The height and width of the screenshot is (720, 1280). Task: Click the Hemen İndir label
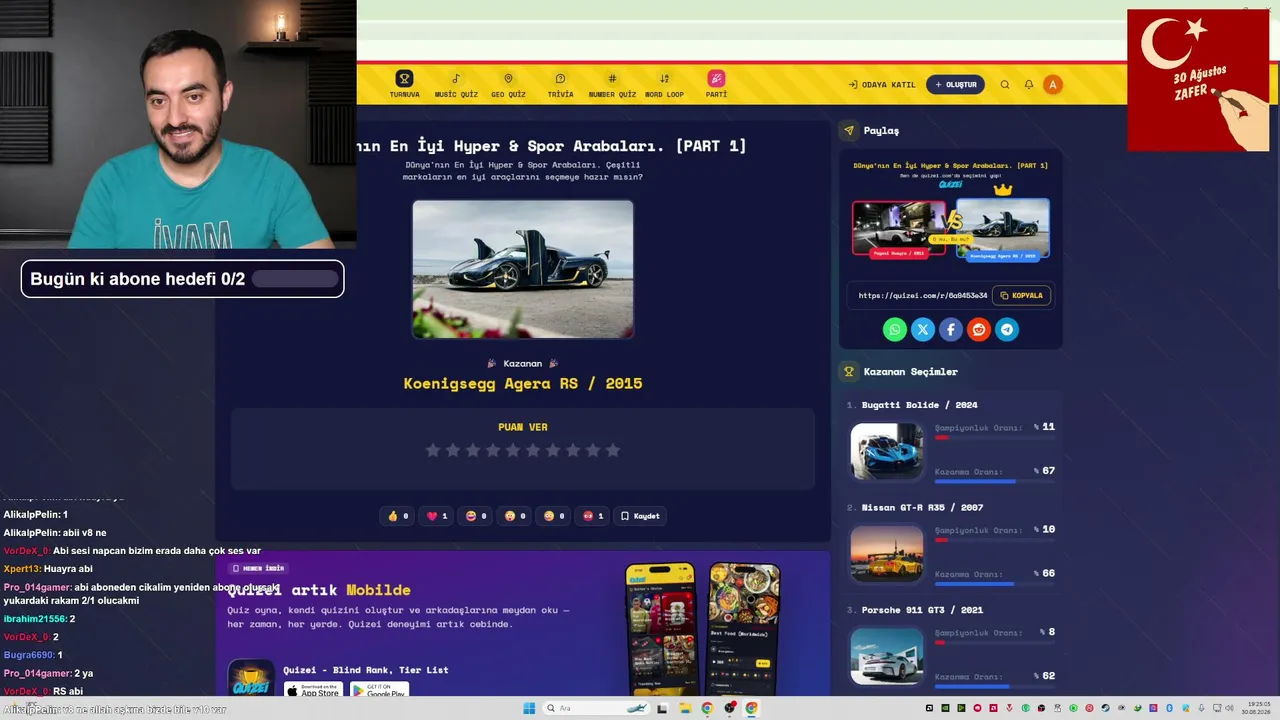(x=258, y=568)
